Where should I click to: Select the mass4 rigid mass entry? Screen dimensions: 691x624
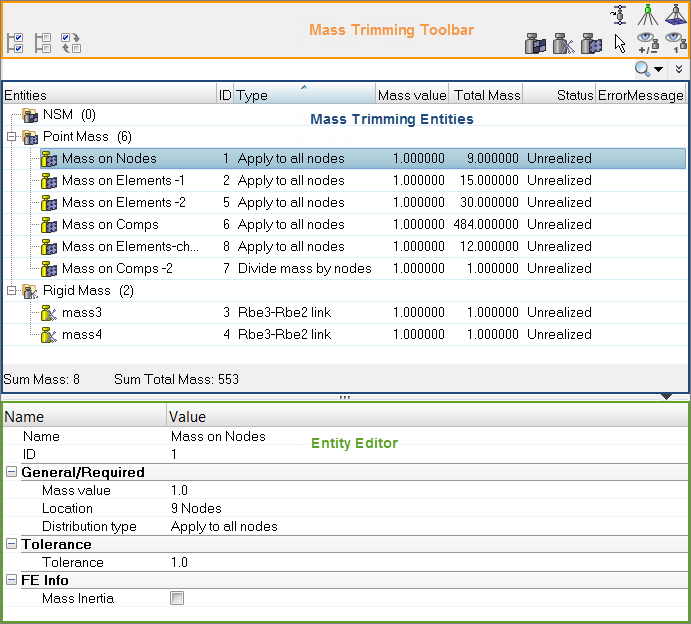click(x=82, y=335)
